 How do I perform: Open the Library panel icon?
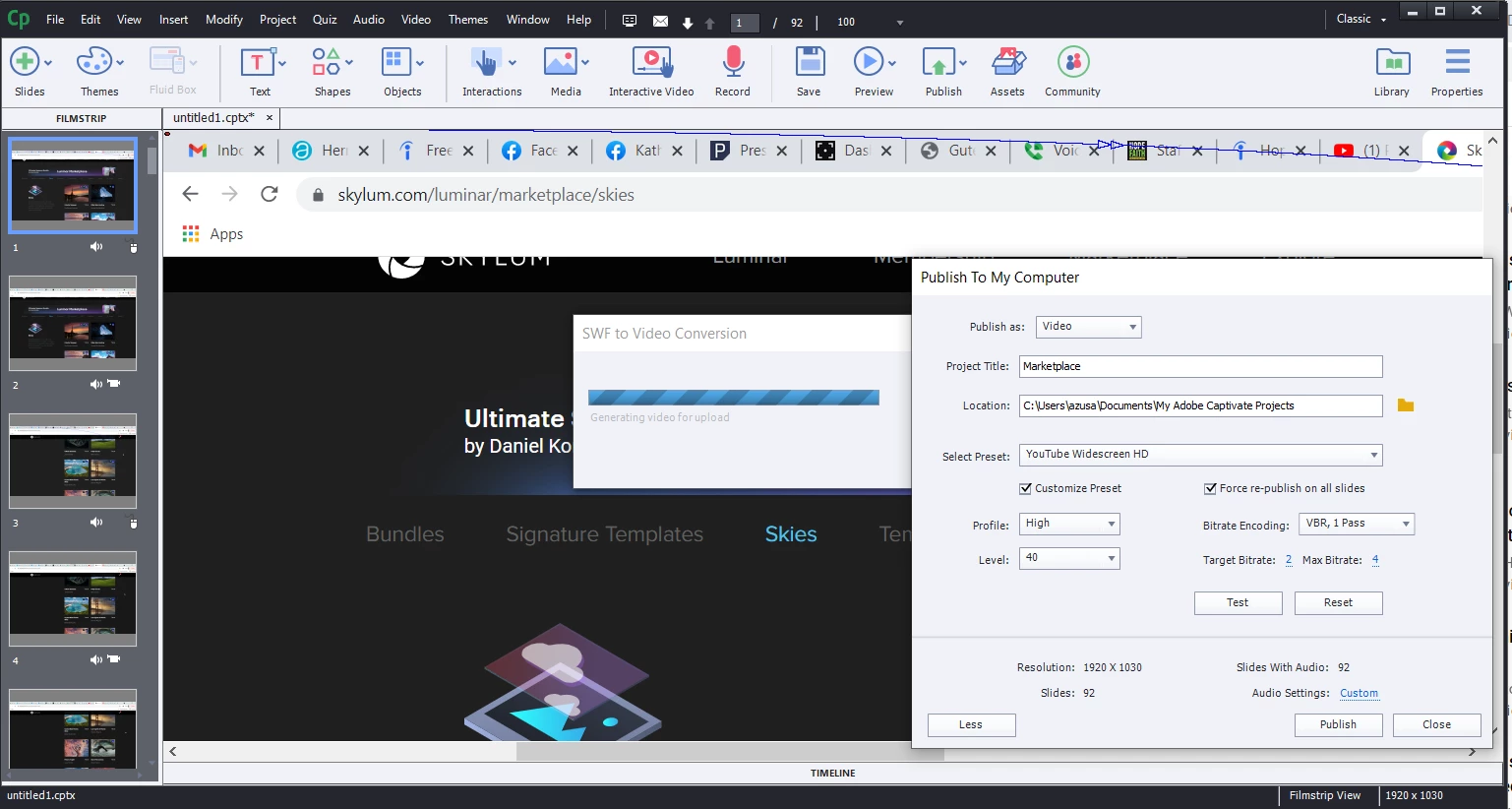pos(1392,62)
